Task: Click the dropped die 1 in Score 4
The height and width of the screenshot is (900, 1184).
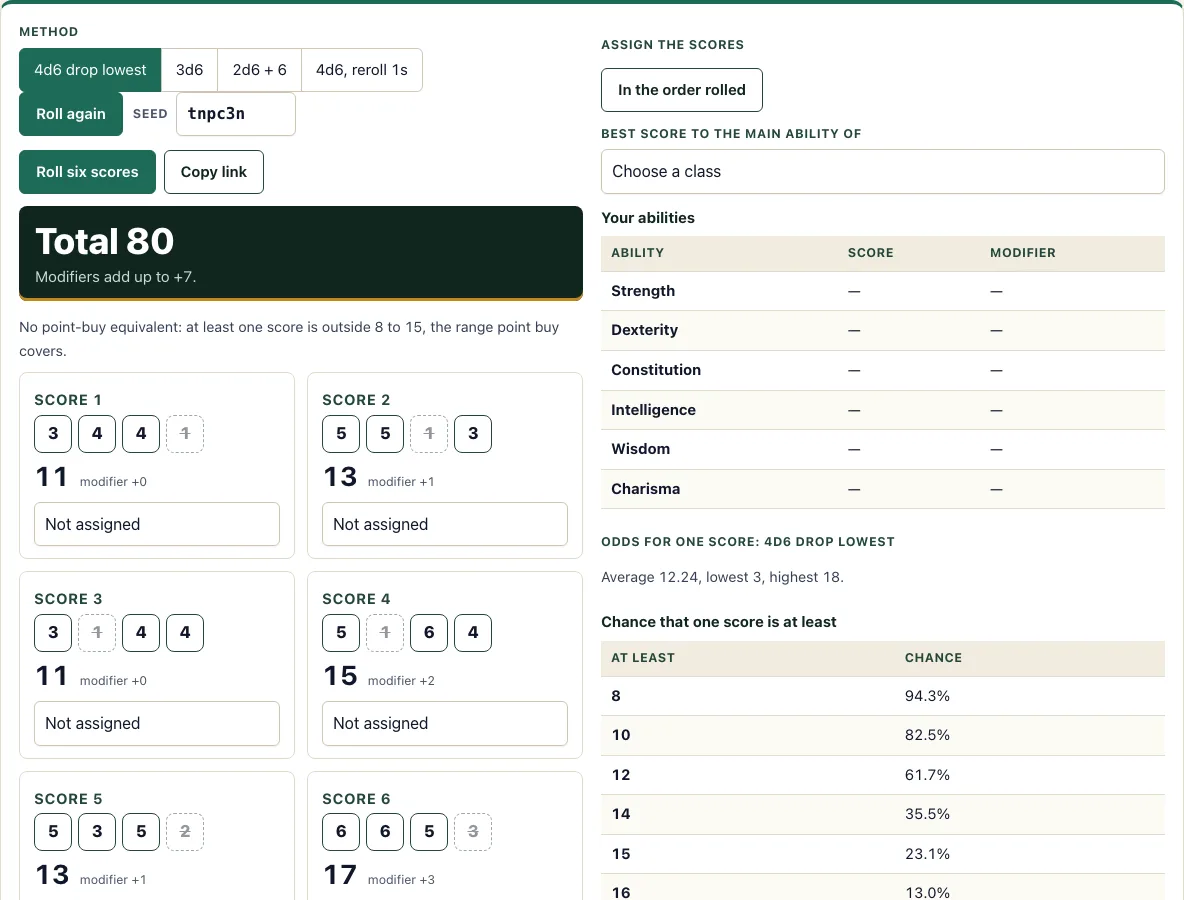Action: click(x=385, y=633)
